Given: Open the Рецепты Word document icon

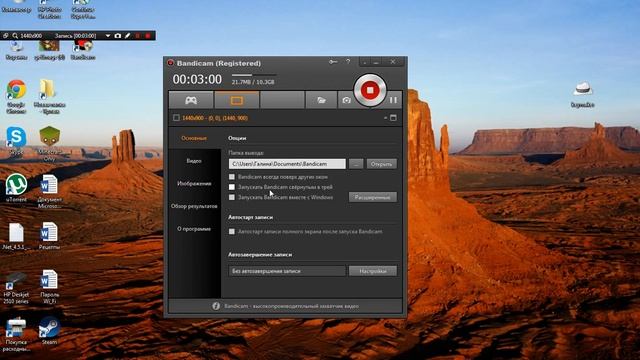Looking at the screenshot, I should [x=49, y=236].
